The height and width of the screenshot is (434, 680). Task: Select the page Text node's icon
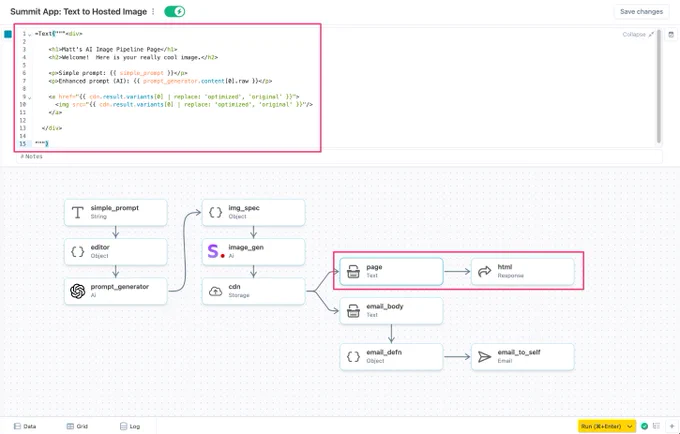click(353, 272)
